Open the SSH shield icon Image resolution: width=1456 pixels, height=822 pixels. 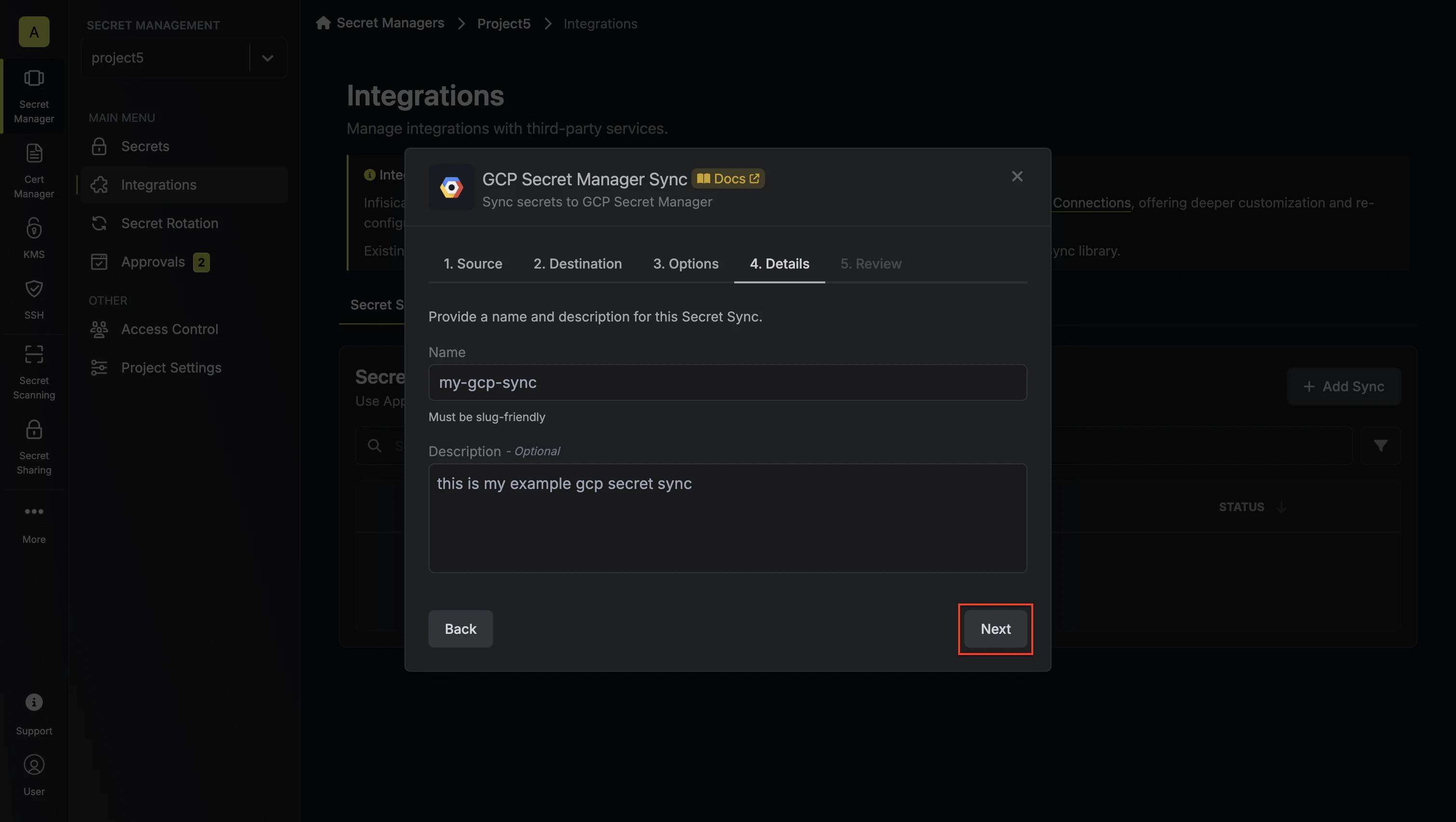pos(34,289)
